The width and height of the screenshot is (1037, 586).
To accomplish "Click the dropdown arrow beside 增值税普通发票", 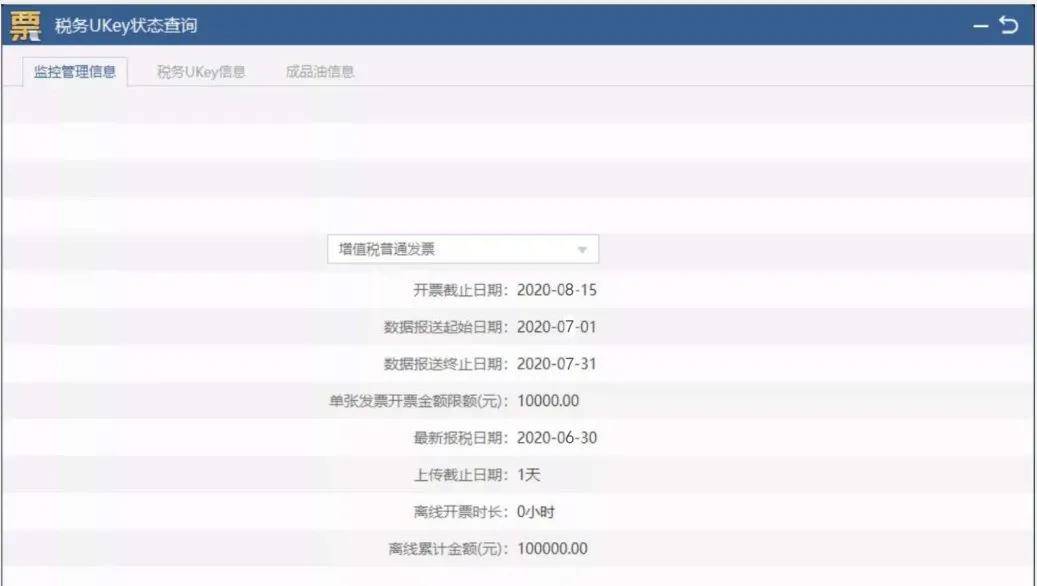I will [584, 248].
